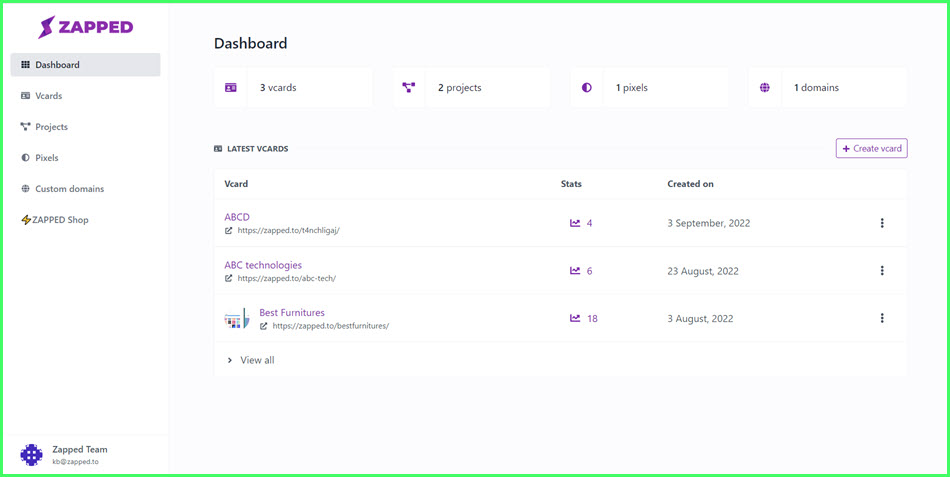Select Custom domains in sidebar

[85, 188]
